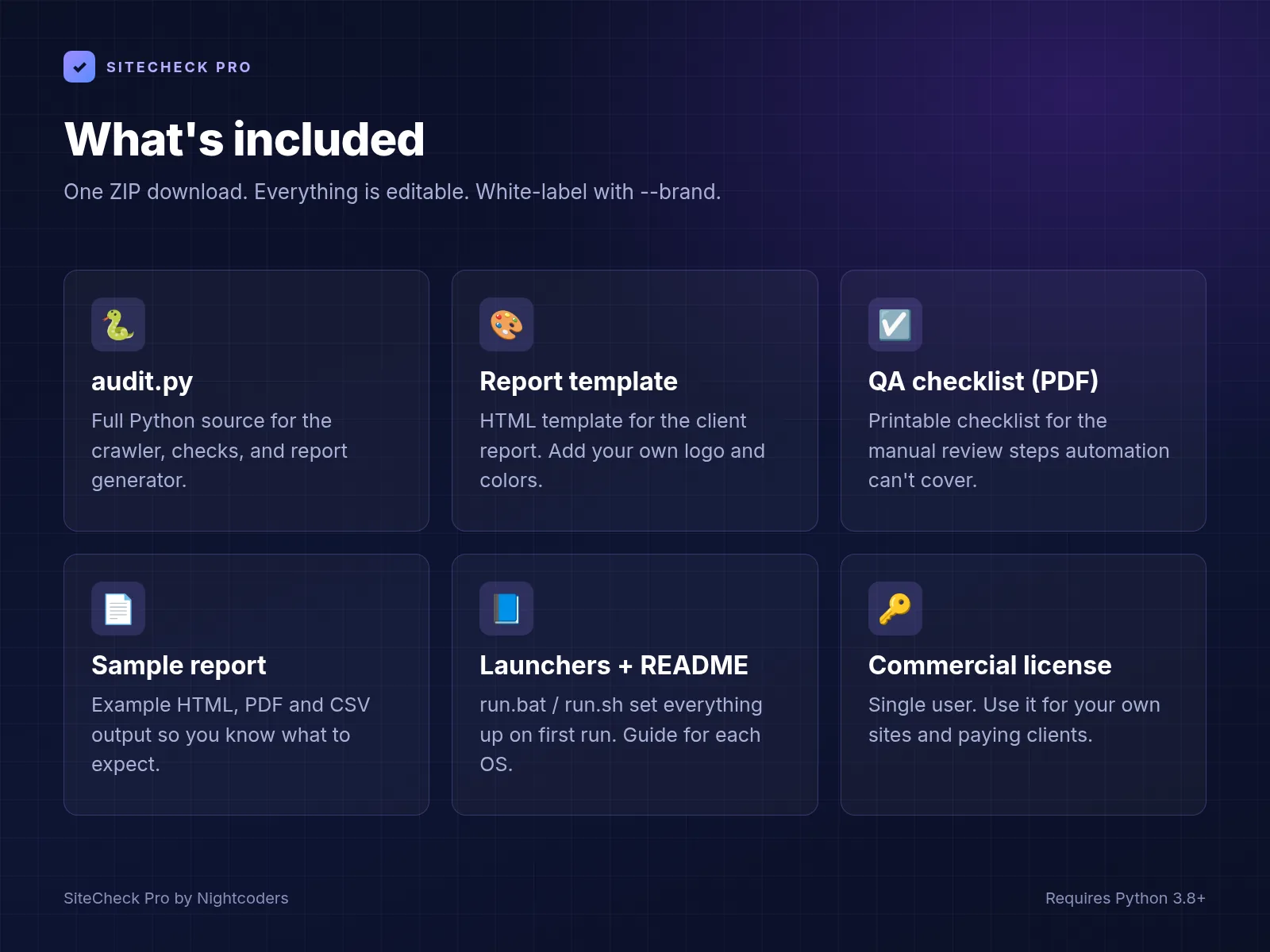Select the Commercial license heading
The height and width of the screenshot is (952, 1270).
click(990, 666)
